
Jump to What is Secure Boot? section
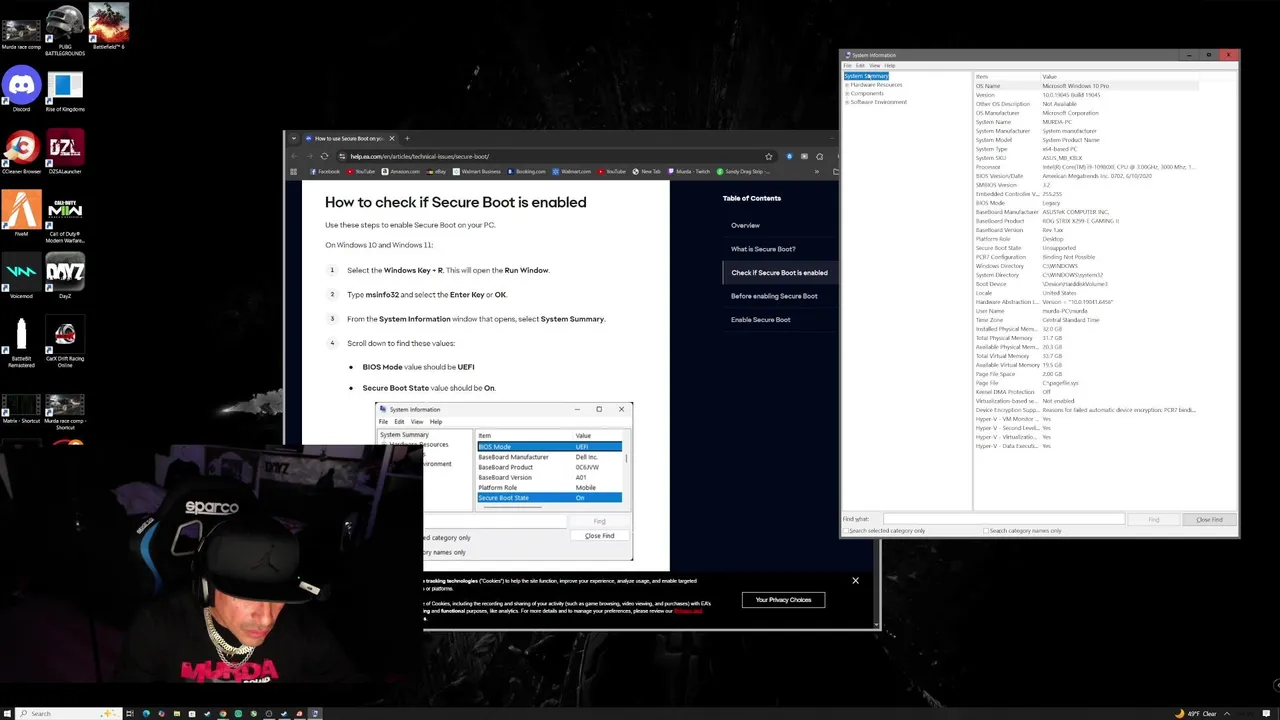coord(763,249)
